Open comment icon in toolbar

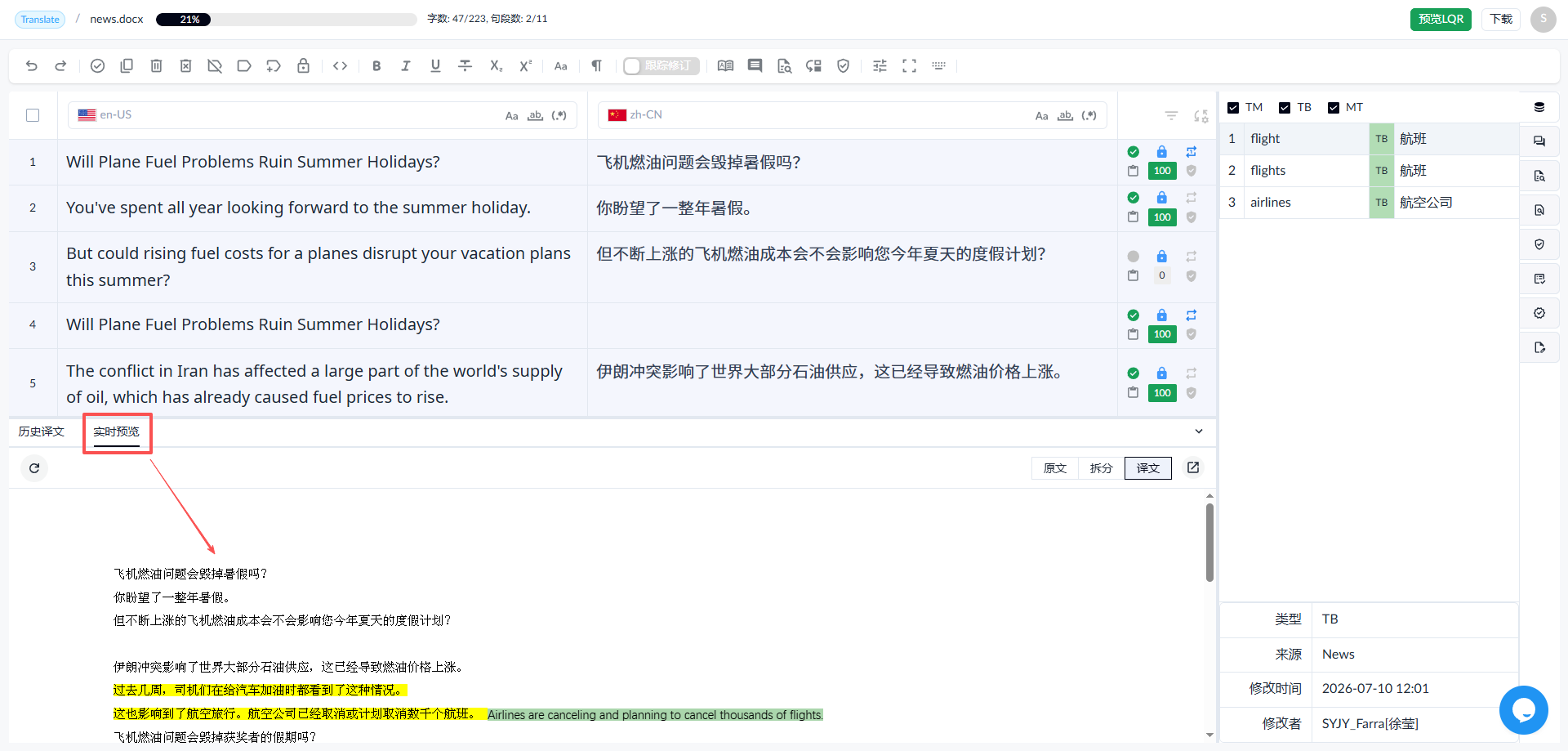755,66
